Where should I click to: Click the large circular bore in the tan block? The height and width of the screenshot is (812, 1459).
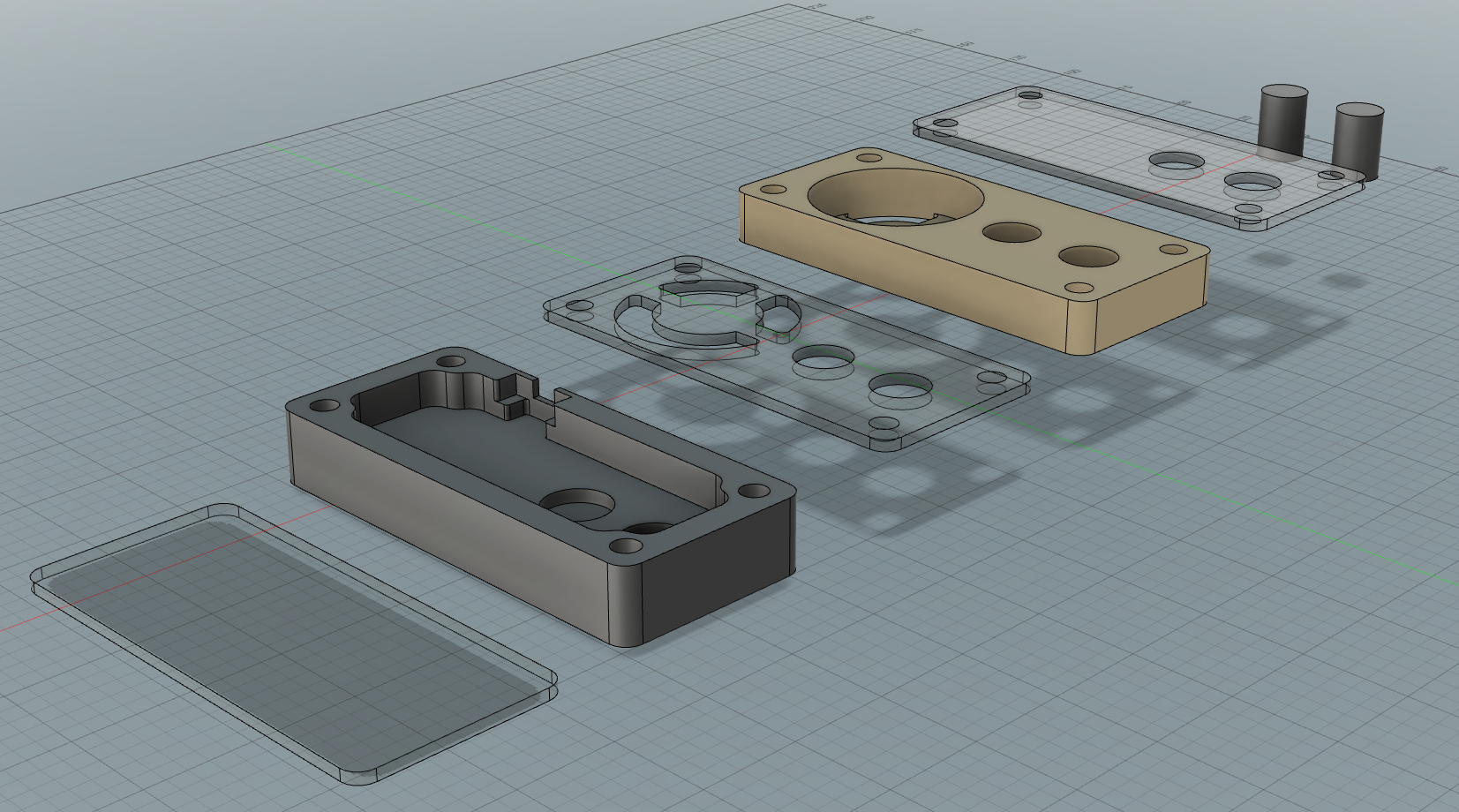(897, 199)
